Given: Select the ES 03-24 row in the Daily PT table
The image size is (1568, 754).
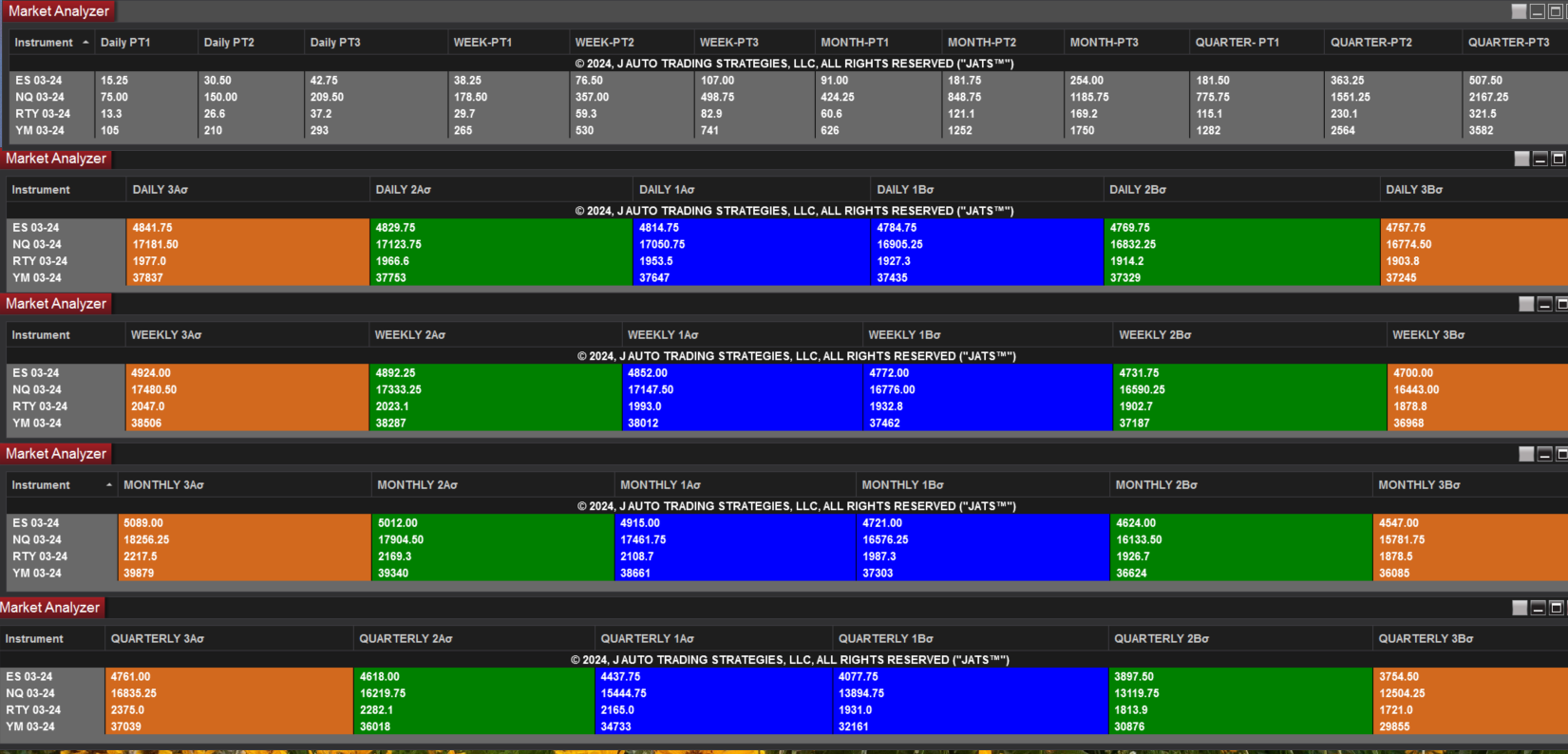Looking at the screenshot, I should (788, 81).
